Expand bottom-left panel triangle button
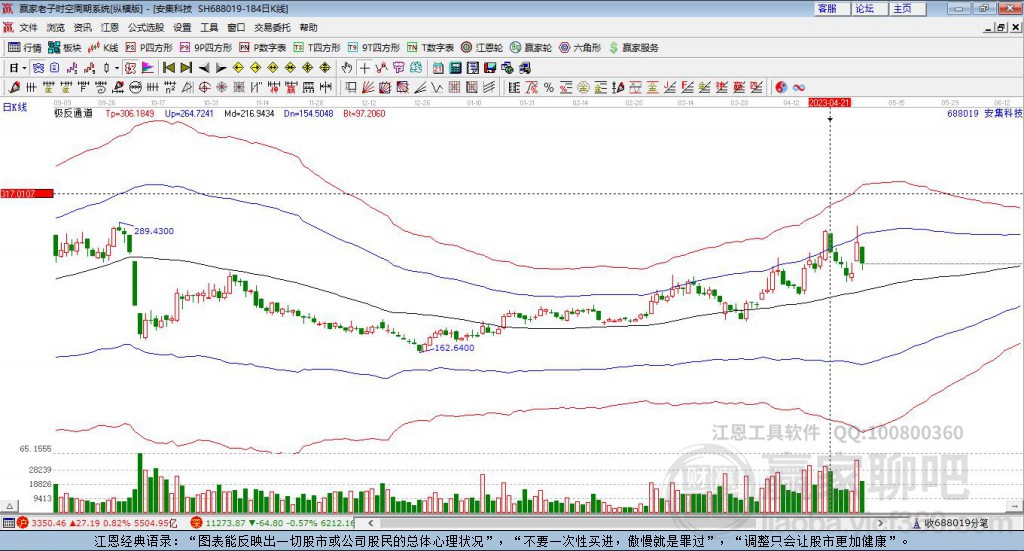1024x551 pixels. 9,506
